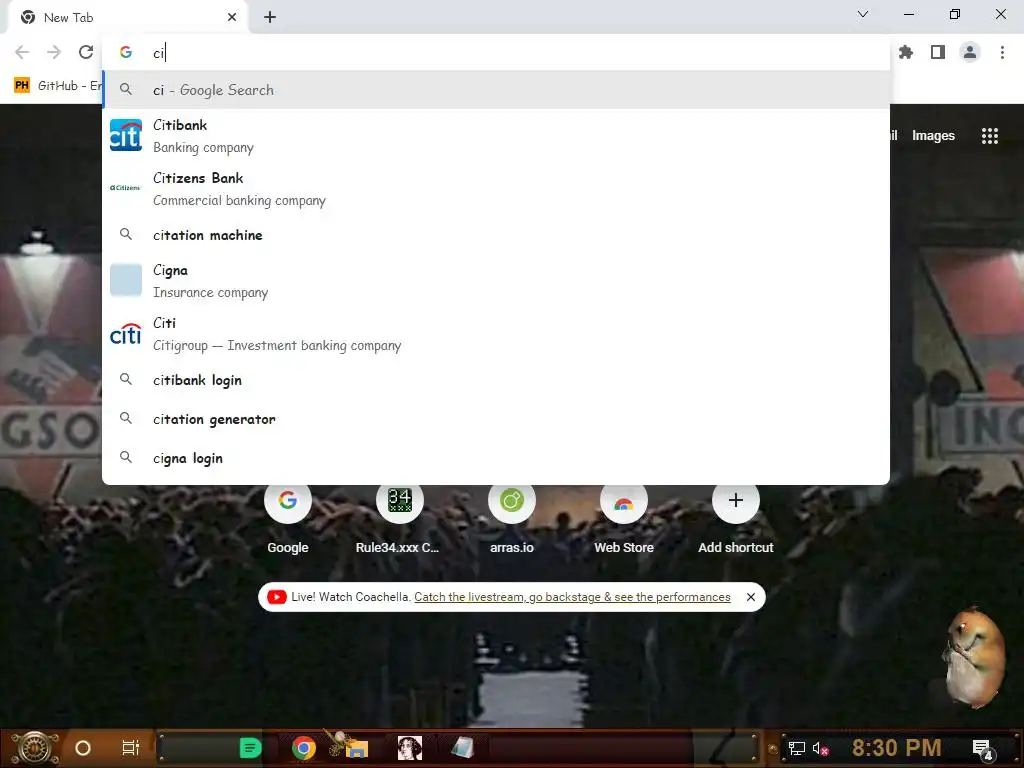
Task: Open a new tab with plus button
Action: click(270, 18)
